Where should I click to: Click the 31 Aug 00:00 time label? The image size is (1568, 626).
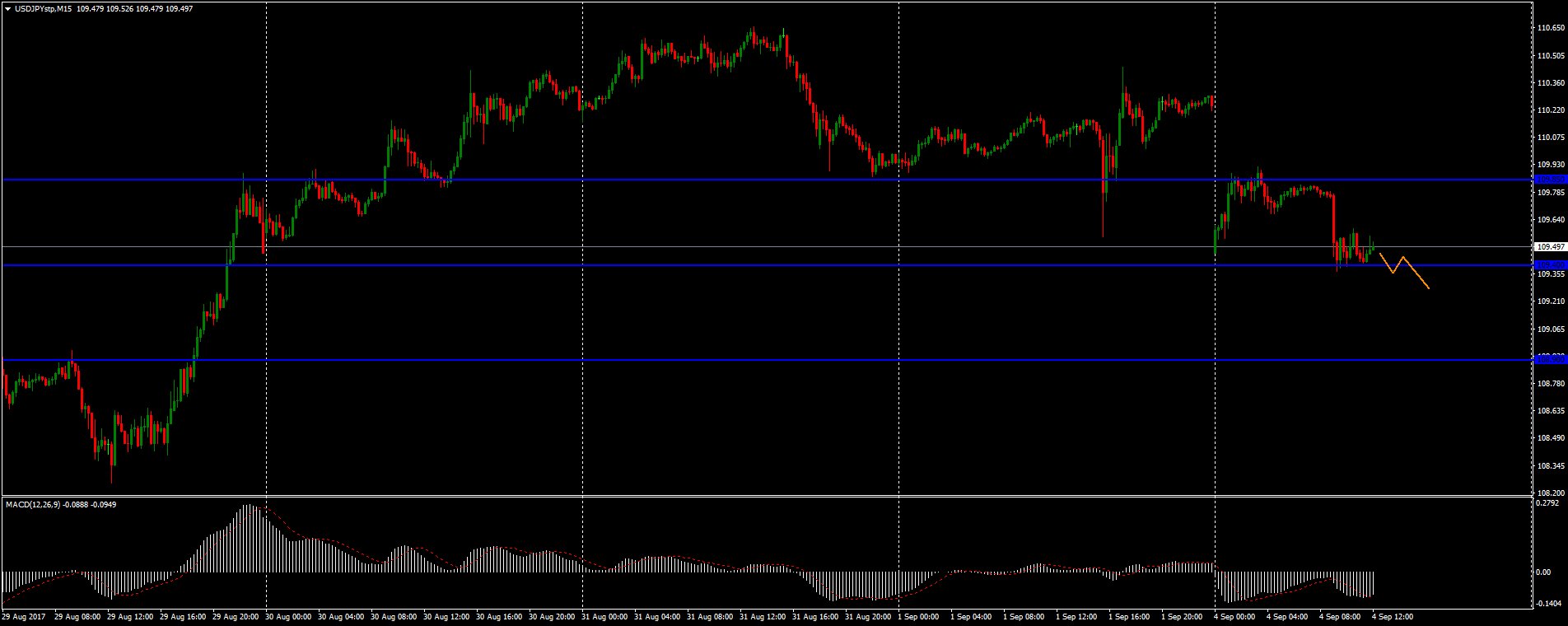point(606,616)
